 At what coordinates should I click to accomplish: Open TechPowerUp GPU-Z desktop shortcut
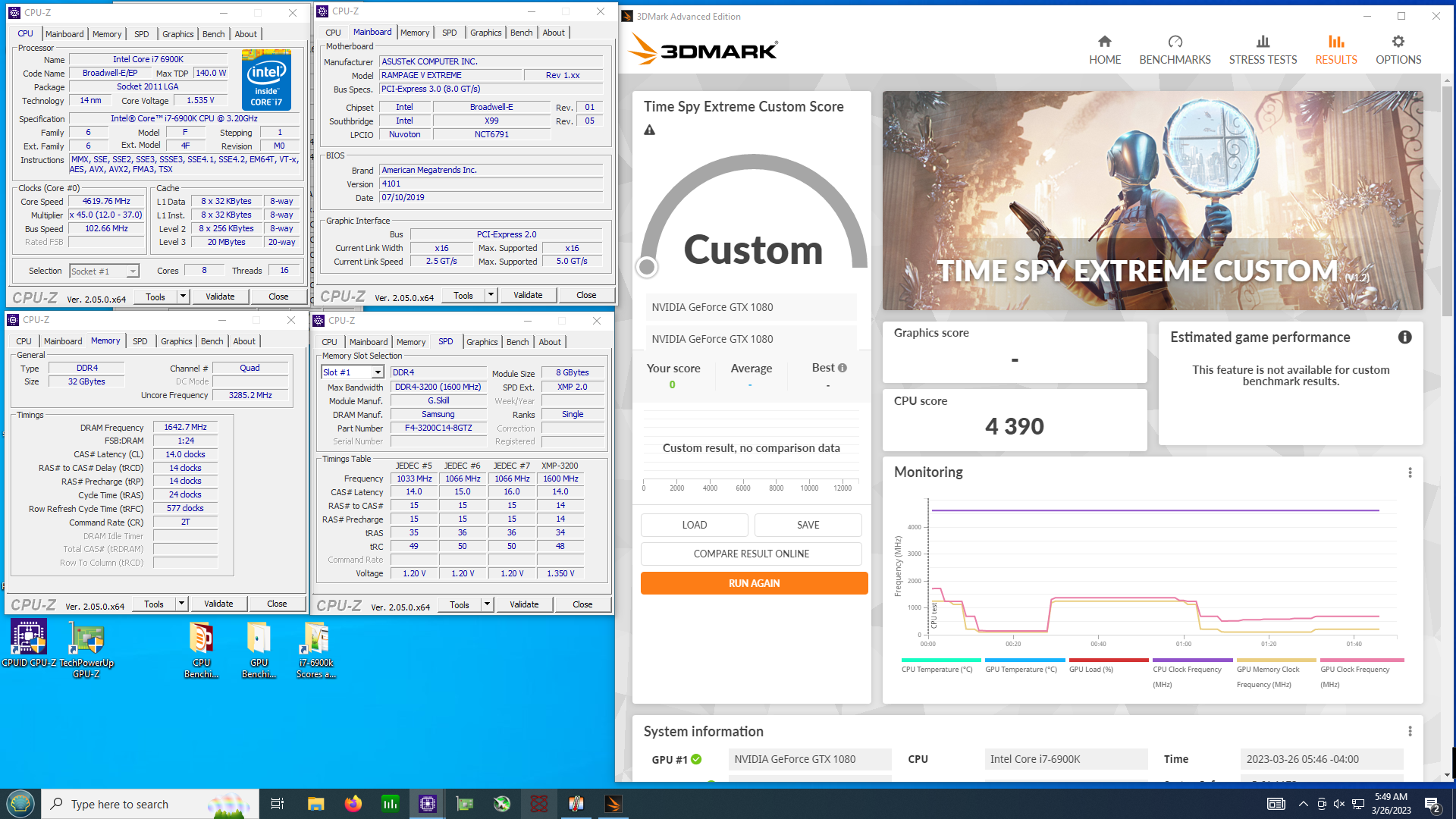pyautogui.click(x=86, y=650)
